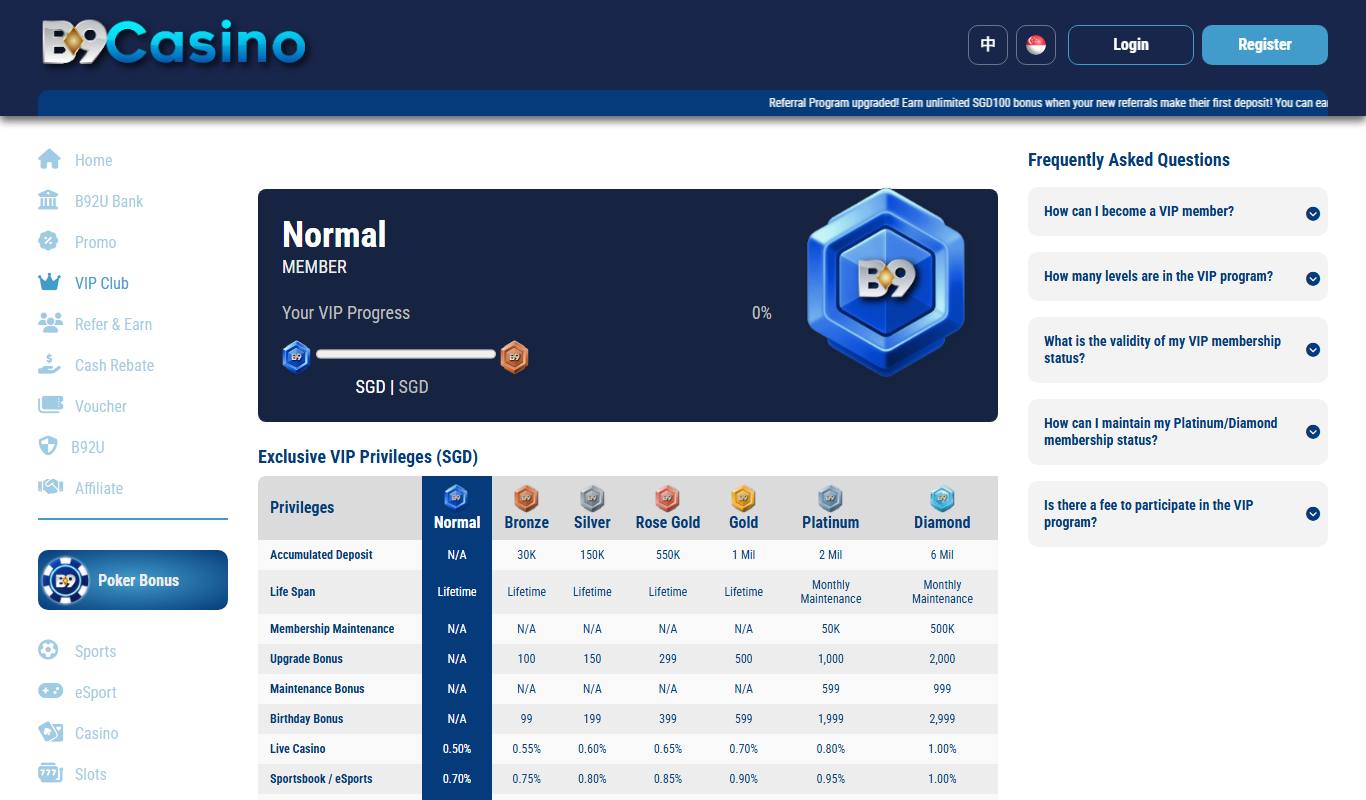Screen dimensions: 1366x800
Task: Click the Slots machine icon
Action: tap(50, 773)
